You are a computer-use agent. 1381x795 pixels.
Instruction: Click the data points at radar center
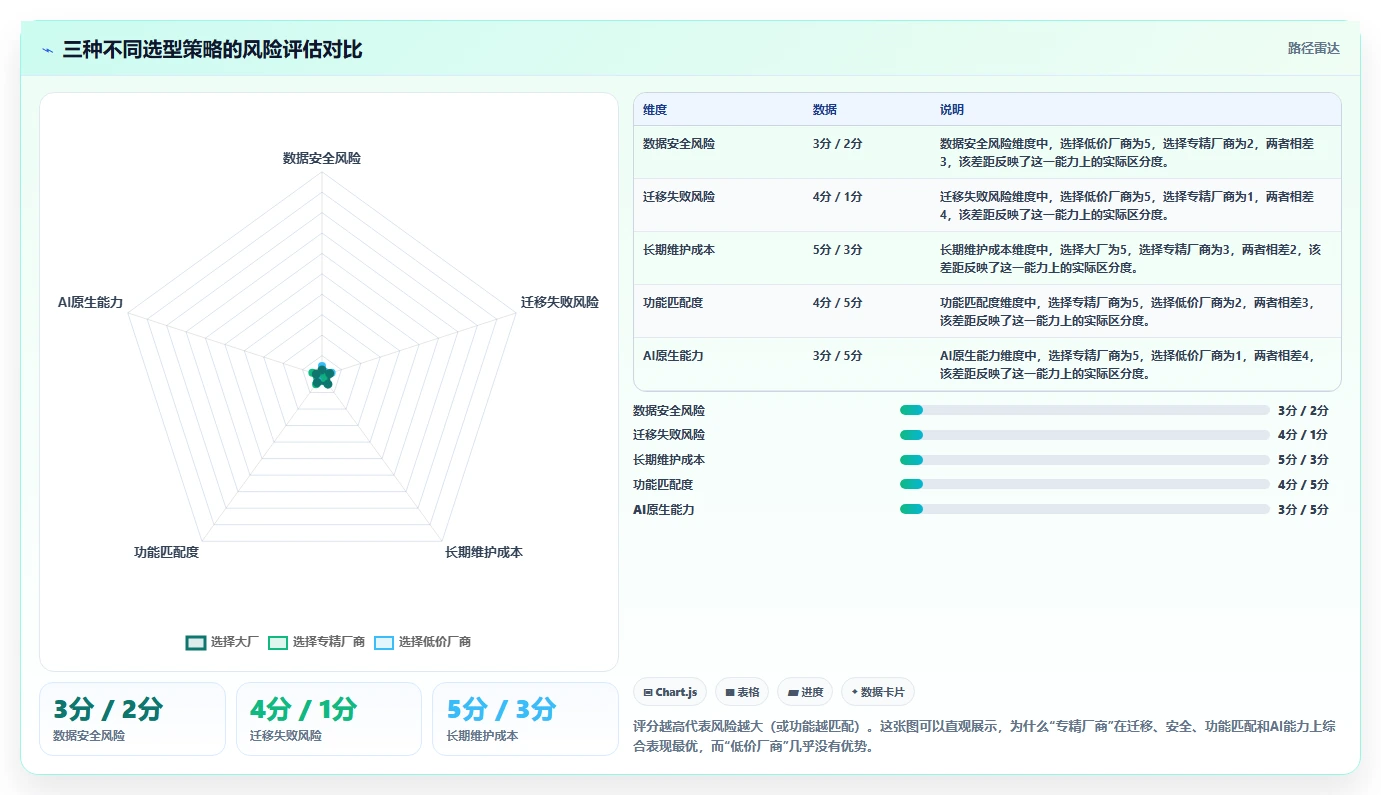pos(321,376)
